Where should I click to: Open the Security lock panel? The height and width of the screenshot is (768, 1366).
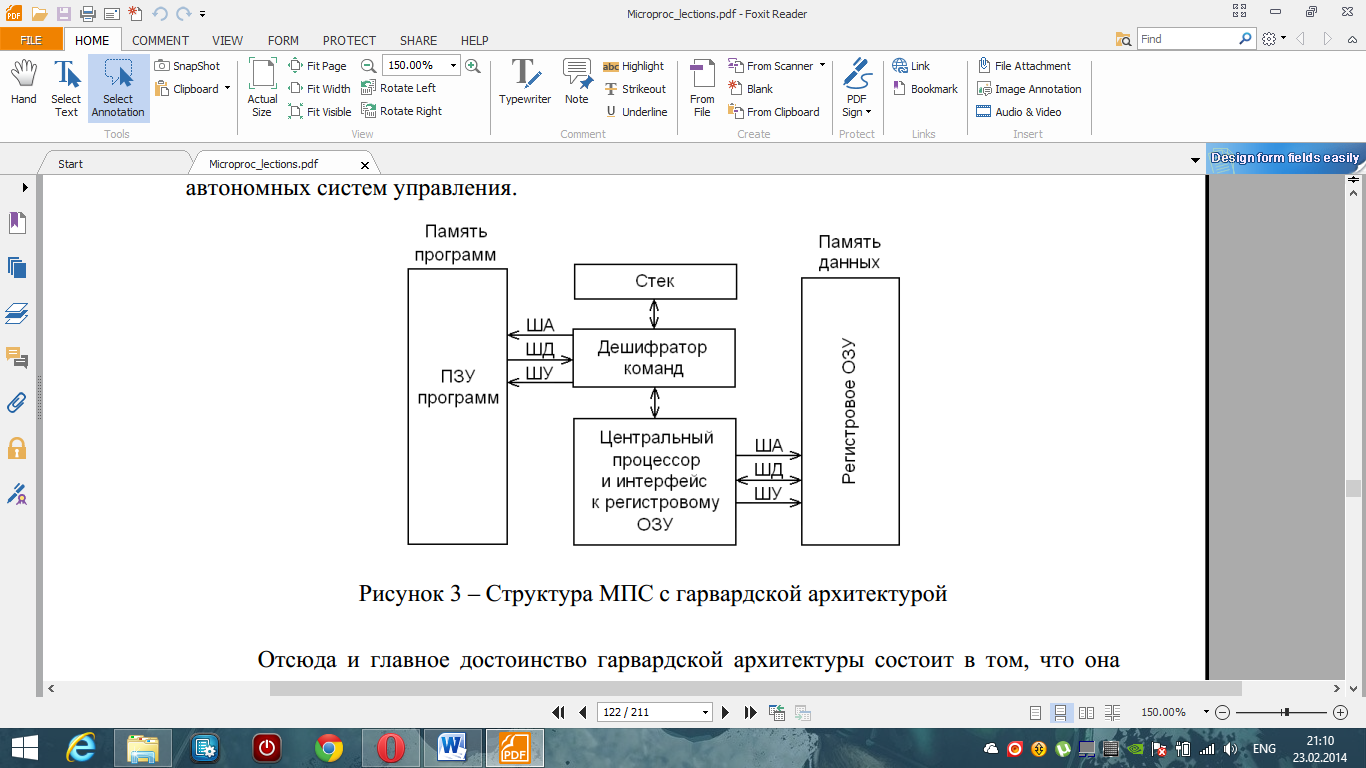(17, 447)
